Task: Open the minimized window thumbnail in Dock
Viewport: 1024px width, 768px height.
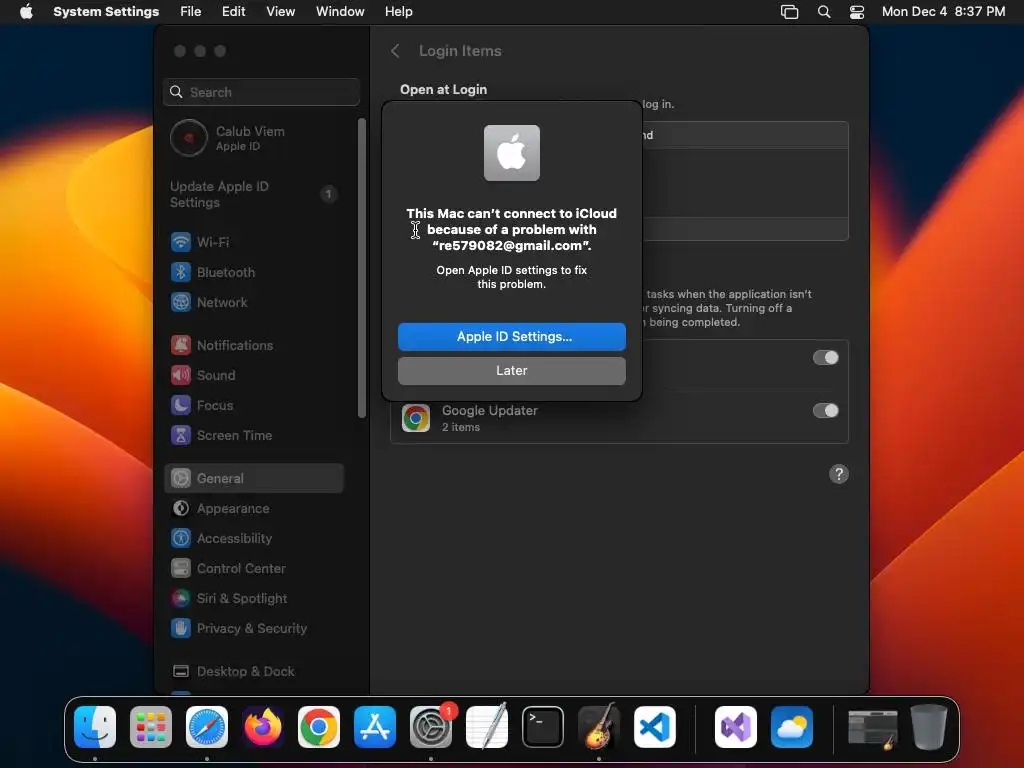Action: click(x=872, y=728)
